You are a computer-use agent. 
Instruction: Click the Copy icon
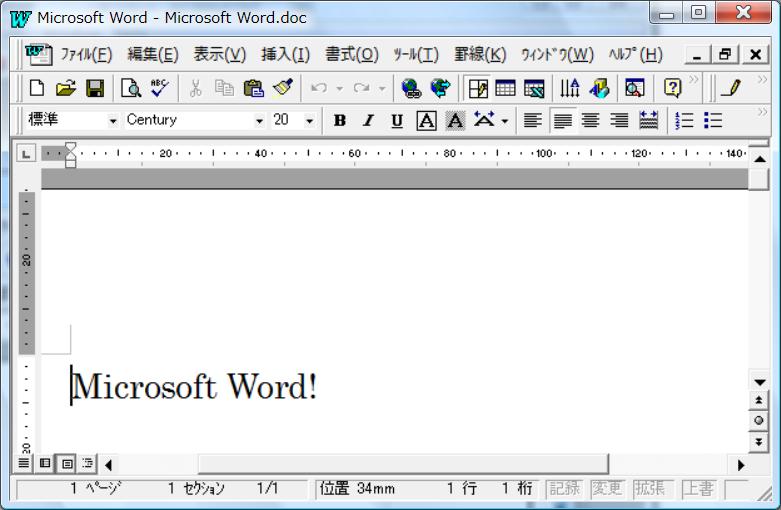pos(224,89)
